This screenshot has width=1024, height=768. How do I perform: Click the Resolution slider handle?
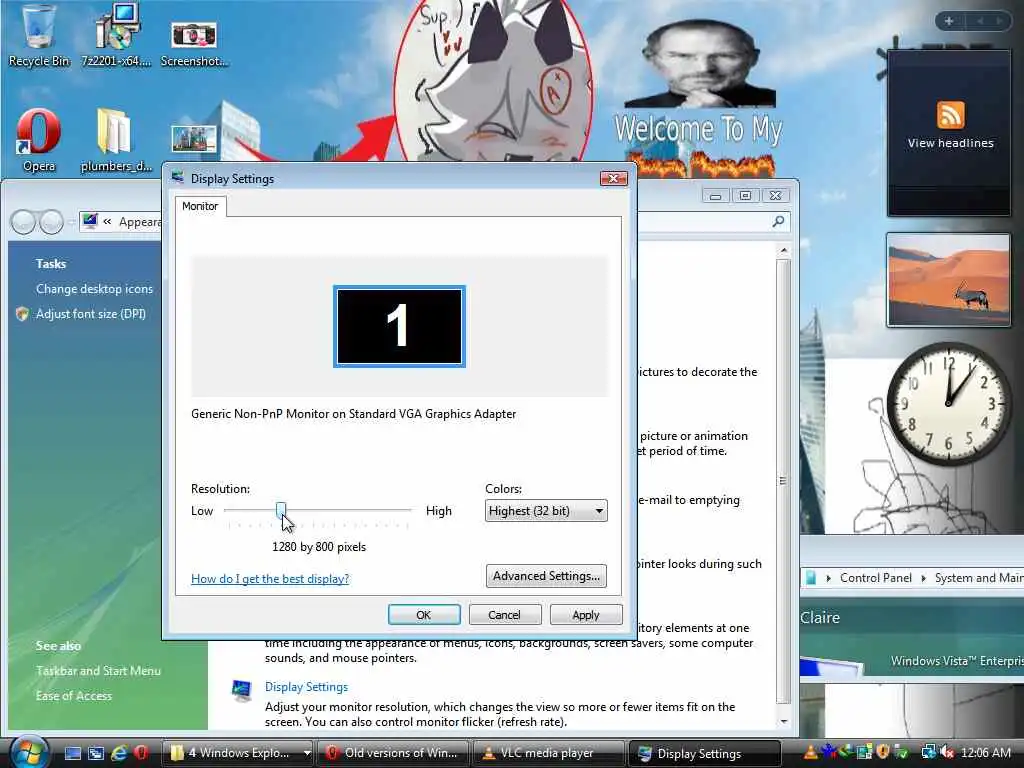click(281, 510)
